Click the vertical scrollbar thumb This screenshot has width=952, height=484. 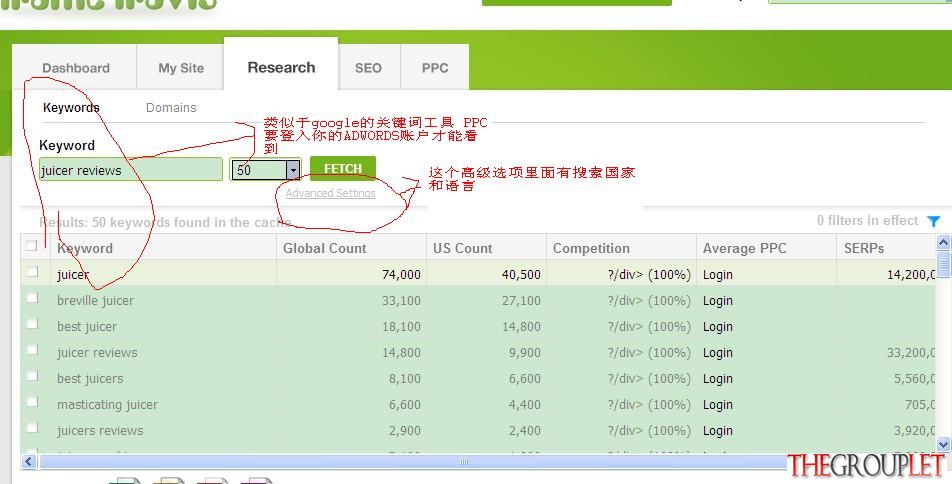pos(944,264)
